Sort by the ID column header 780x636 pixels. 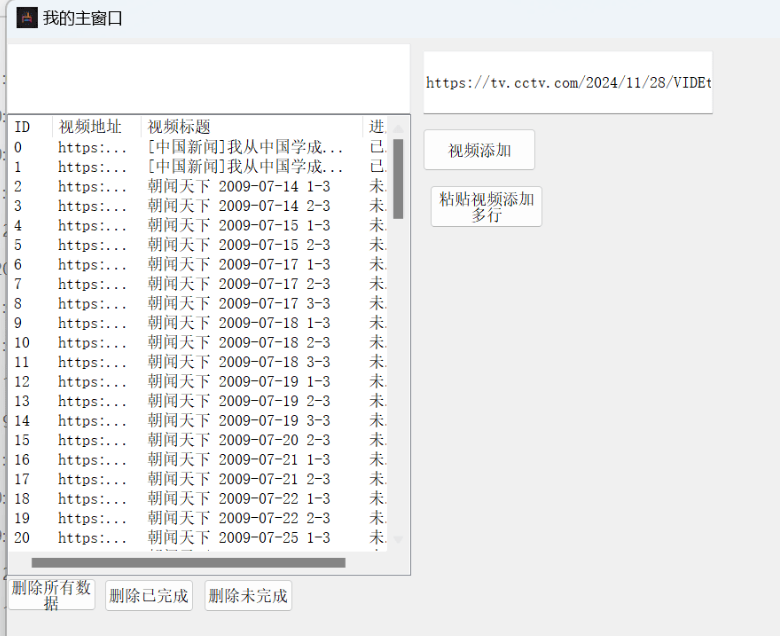coord(22,127)
